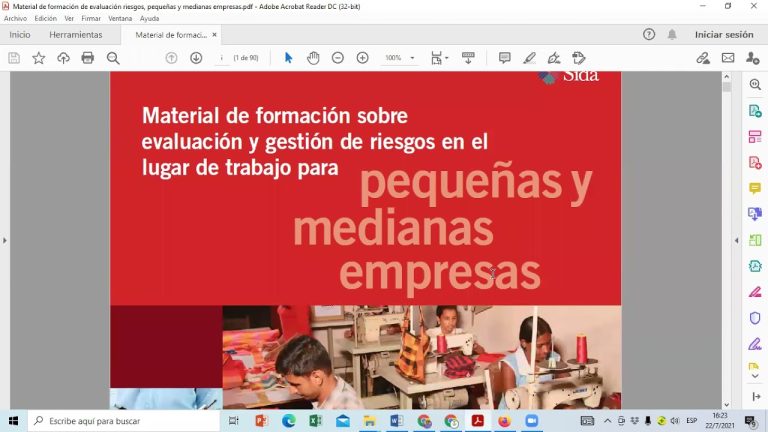Send the file by email envelope icon
Screen dimensions: 768x432
(x=728, y=58)
